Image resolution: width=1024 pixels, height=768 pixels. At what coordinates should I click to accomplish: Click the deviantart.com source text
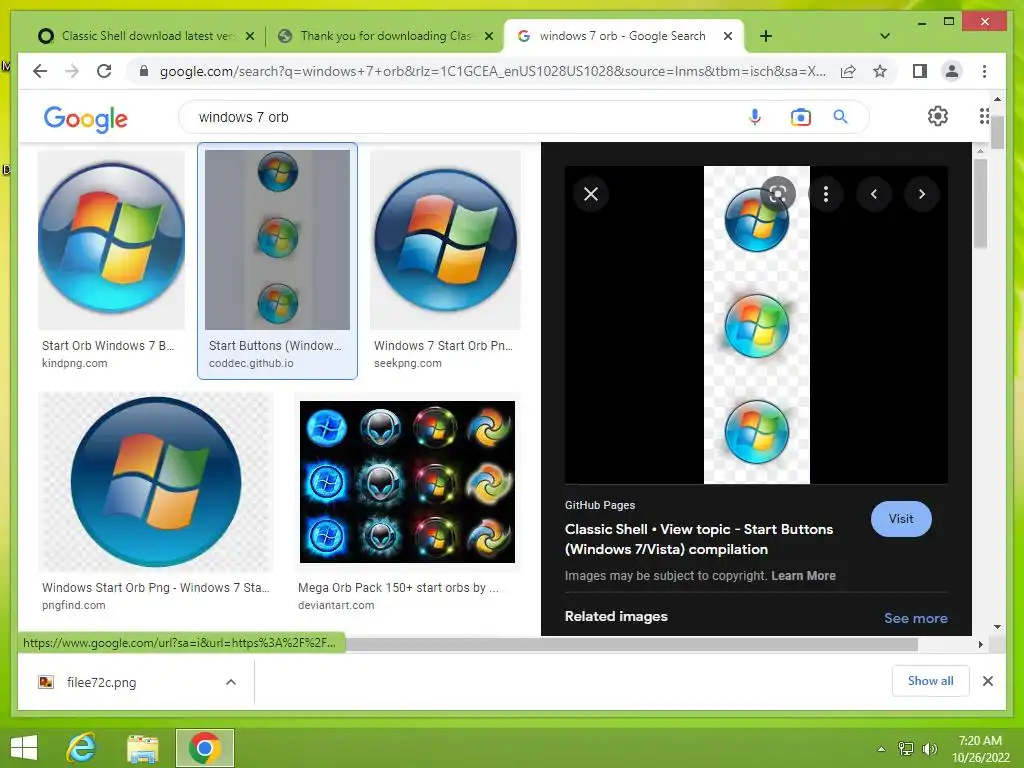[x=336, y=605]
